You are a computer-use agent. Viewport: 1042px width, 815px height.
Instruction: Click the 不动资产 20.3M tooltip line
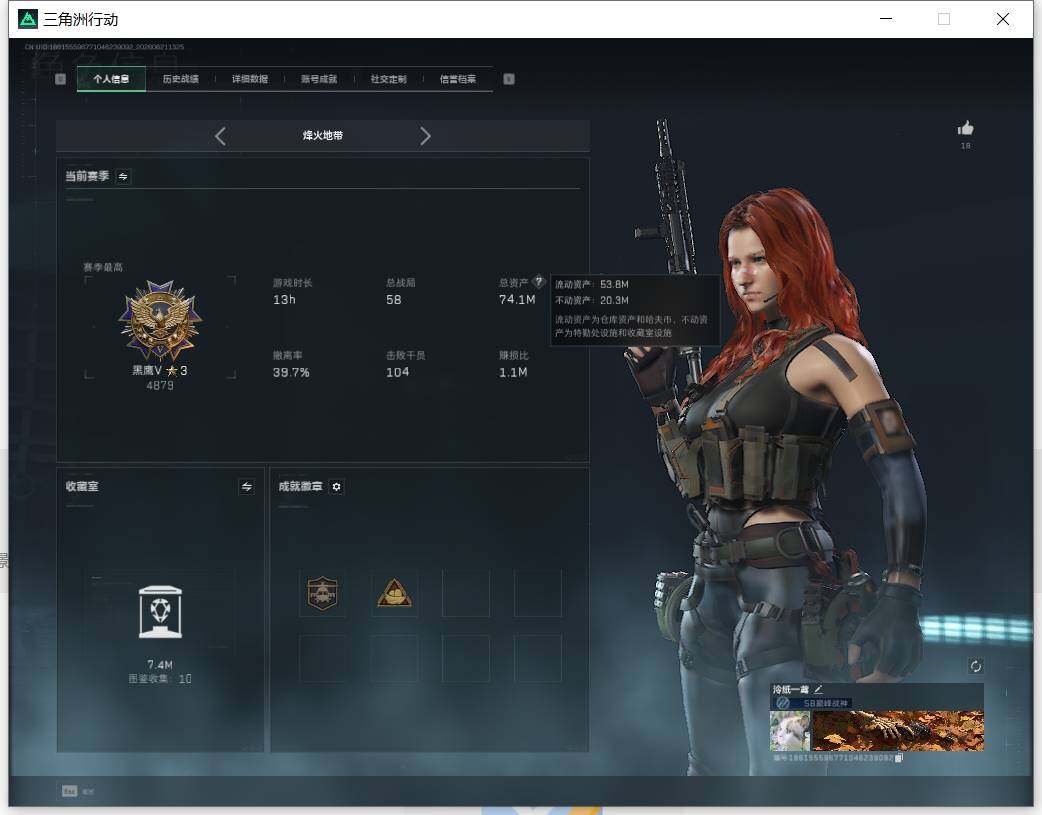point(591,300)
